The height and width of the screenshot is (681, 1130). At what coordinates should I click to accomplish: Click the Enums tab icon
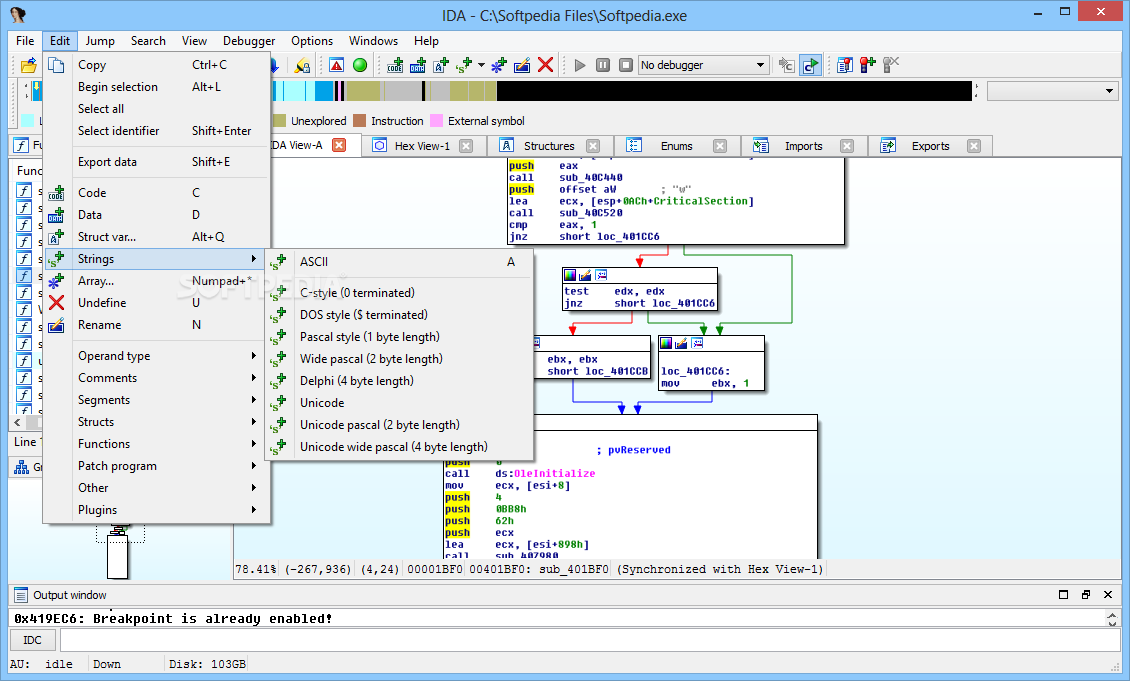(633, 146)
